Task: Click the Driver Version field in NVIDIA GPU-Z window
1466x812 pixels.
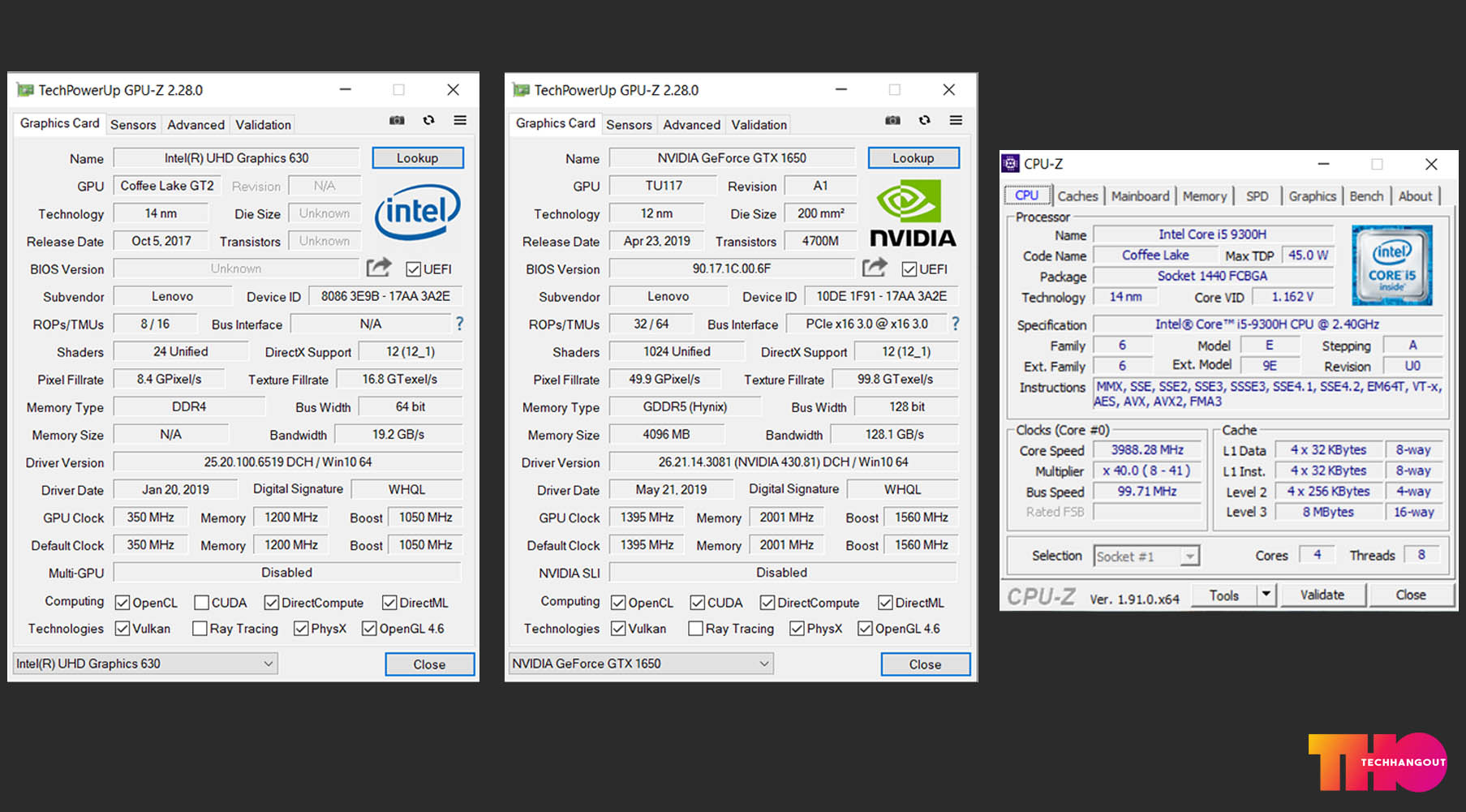Action: tap(783, 462)
